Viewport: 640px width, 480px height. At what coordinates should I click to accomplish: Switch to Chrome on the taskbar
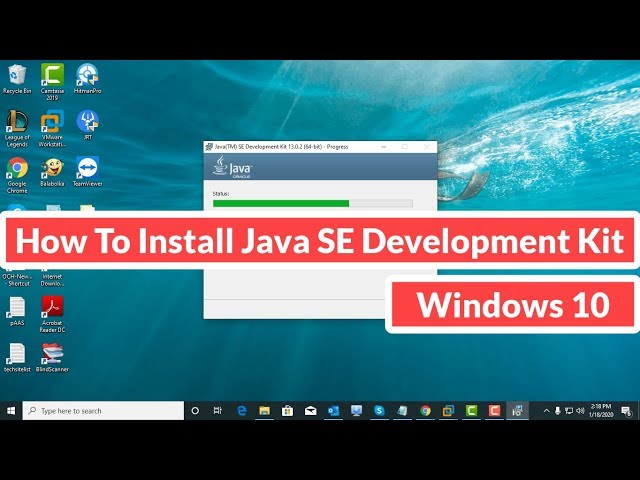click(x=425, y=411)
